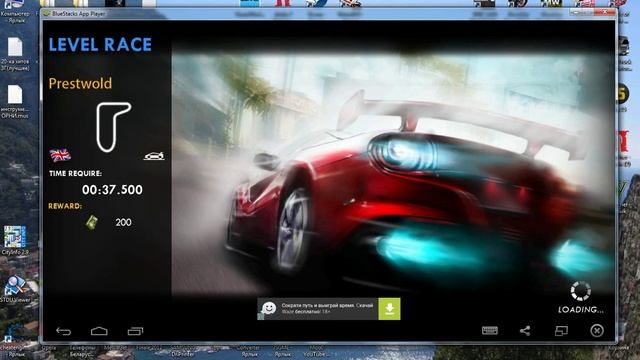
Task: Select the top blank document file on the desktop
Action: 15,53
